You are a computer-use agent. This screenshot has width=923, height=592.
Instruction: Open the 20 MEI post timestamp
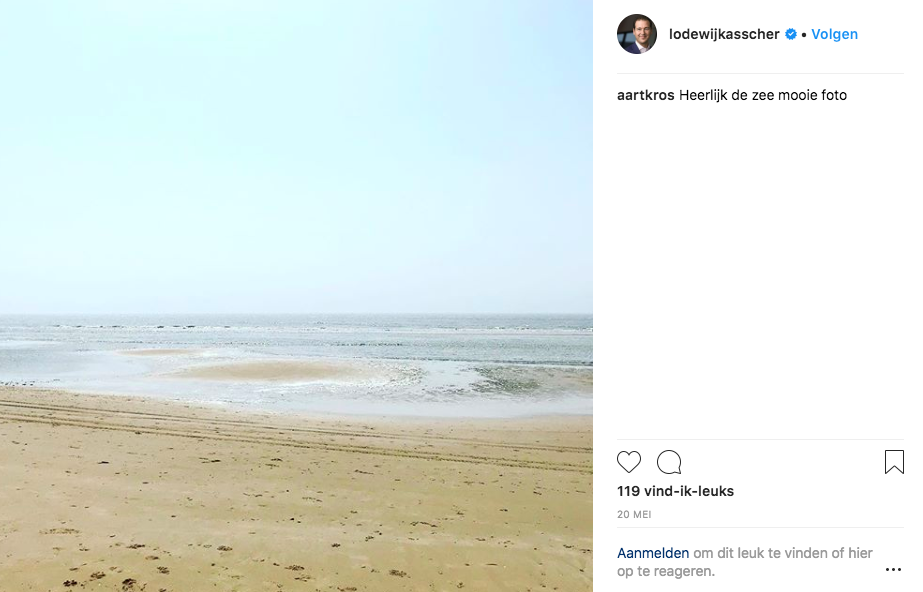(x=633, y=514)
